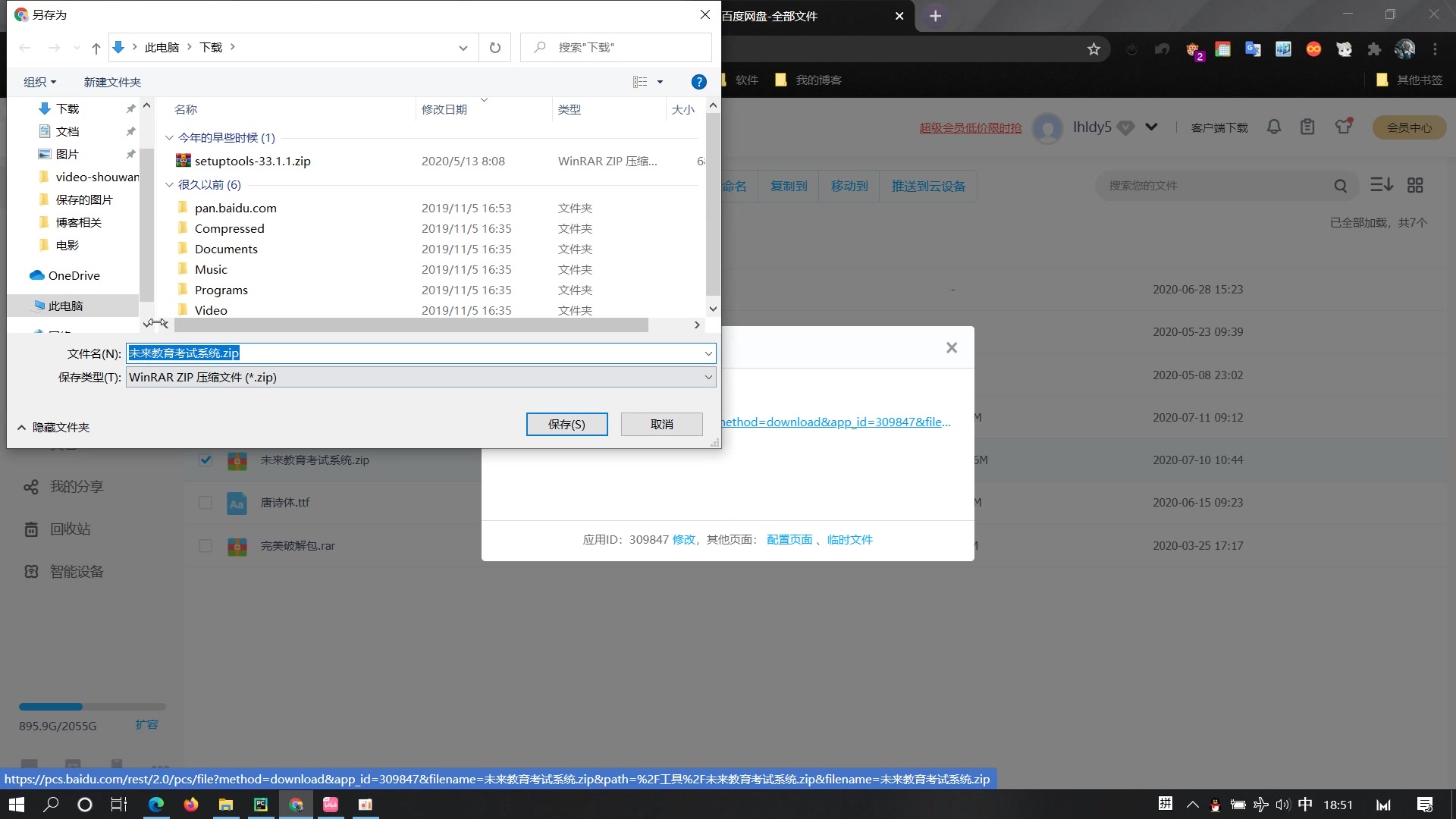
Task: Collapse the long time ago group
Action: (x=169, y=184)
